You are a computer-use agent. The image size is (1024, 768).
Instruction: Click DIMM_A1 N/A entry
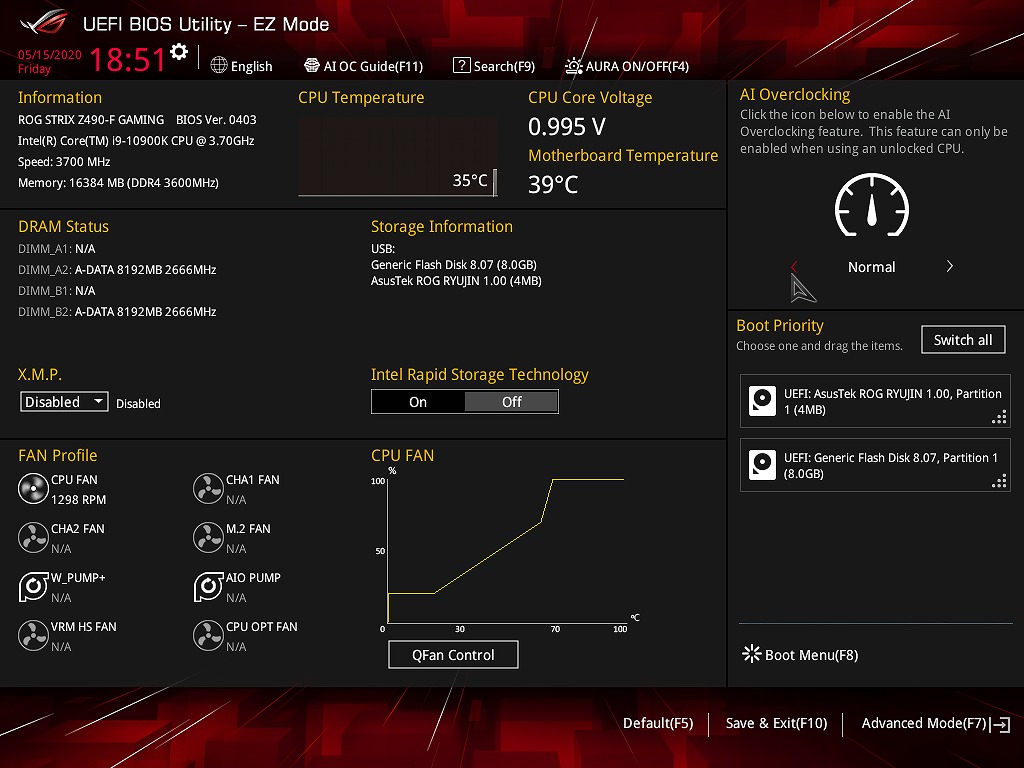click(x=57, y=249)
